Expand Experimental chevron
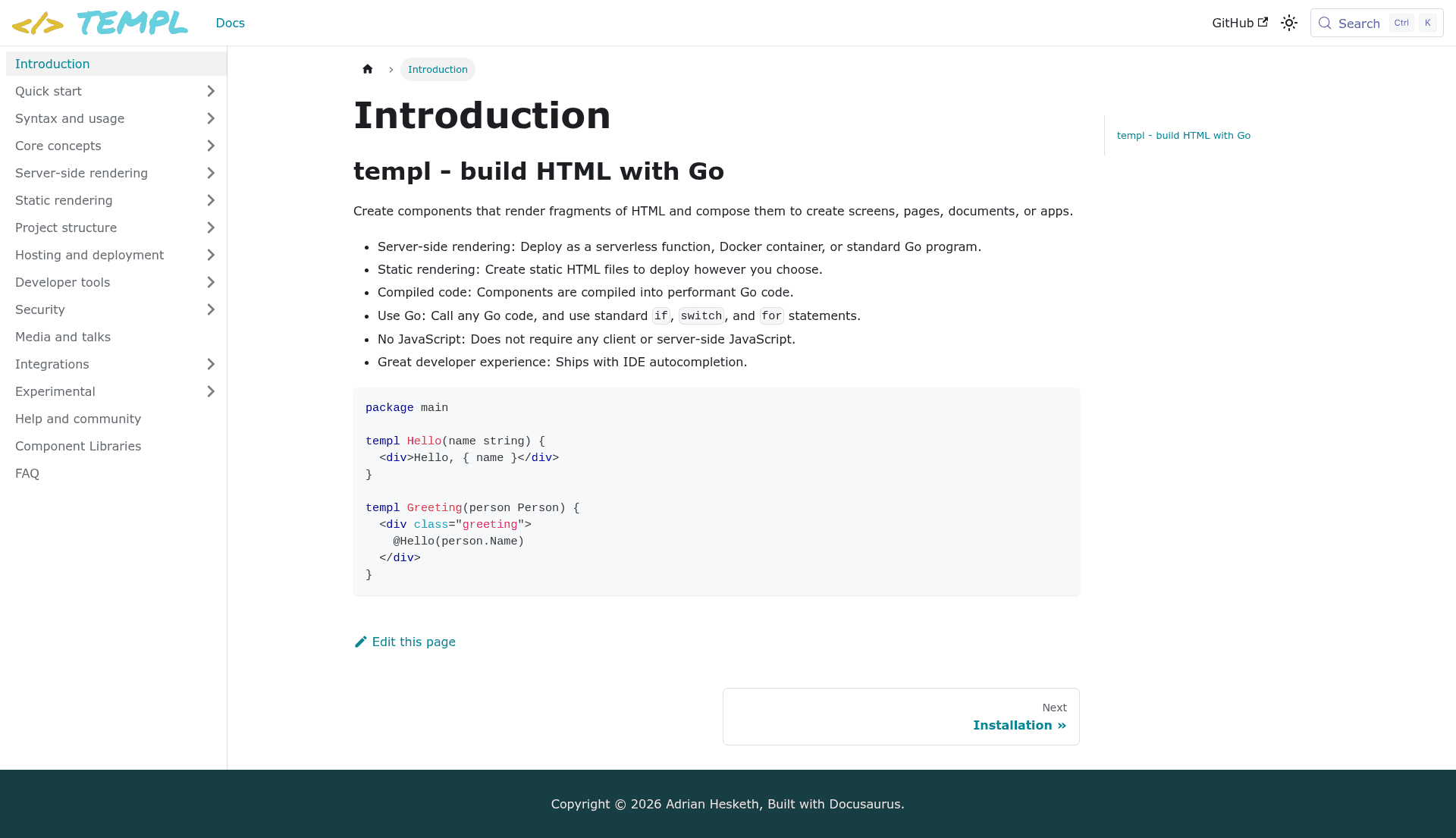The image size is (1456, 838). click(x=211, y=391)
